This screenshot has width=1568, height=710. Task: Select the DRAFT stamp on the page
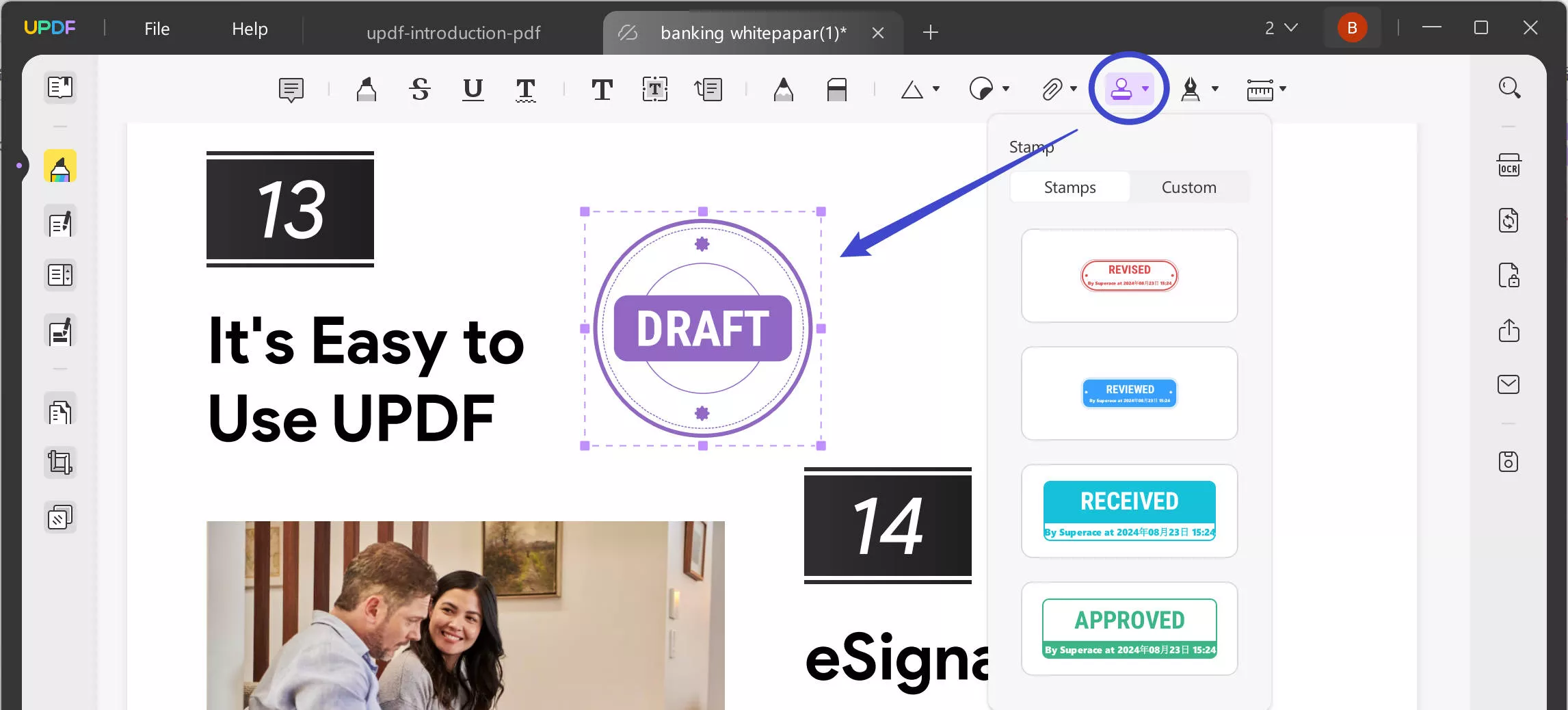coord(703,328)
